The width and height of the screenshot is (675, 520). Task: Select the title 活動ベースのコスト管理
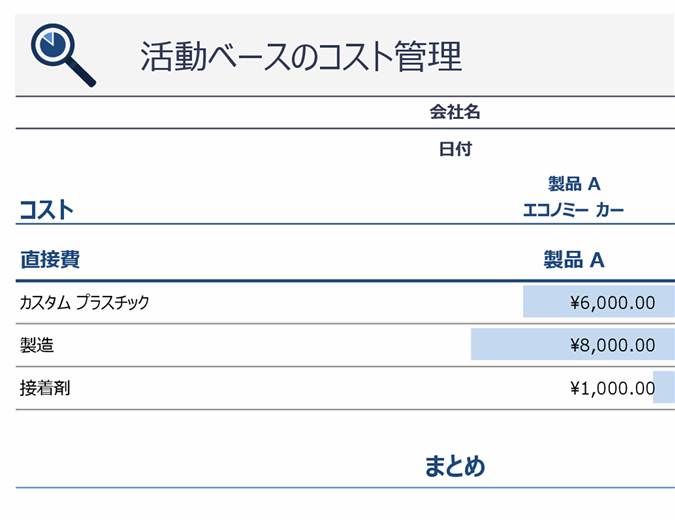pos(301,57)
